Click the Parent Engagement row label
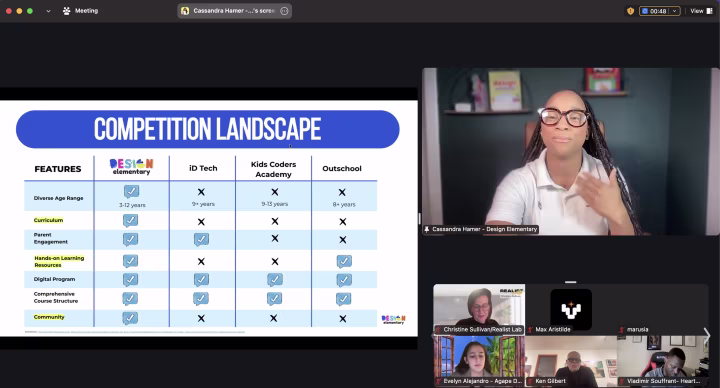 [x=51, y=238]
